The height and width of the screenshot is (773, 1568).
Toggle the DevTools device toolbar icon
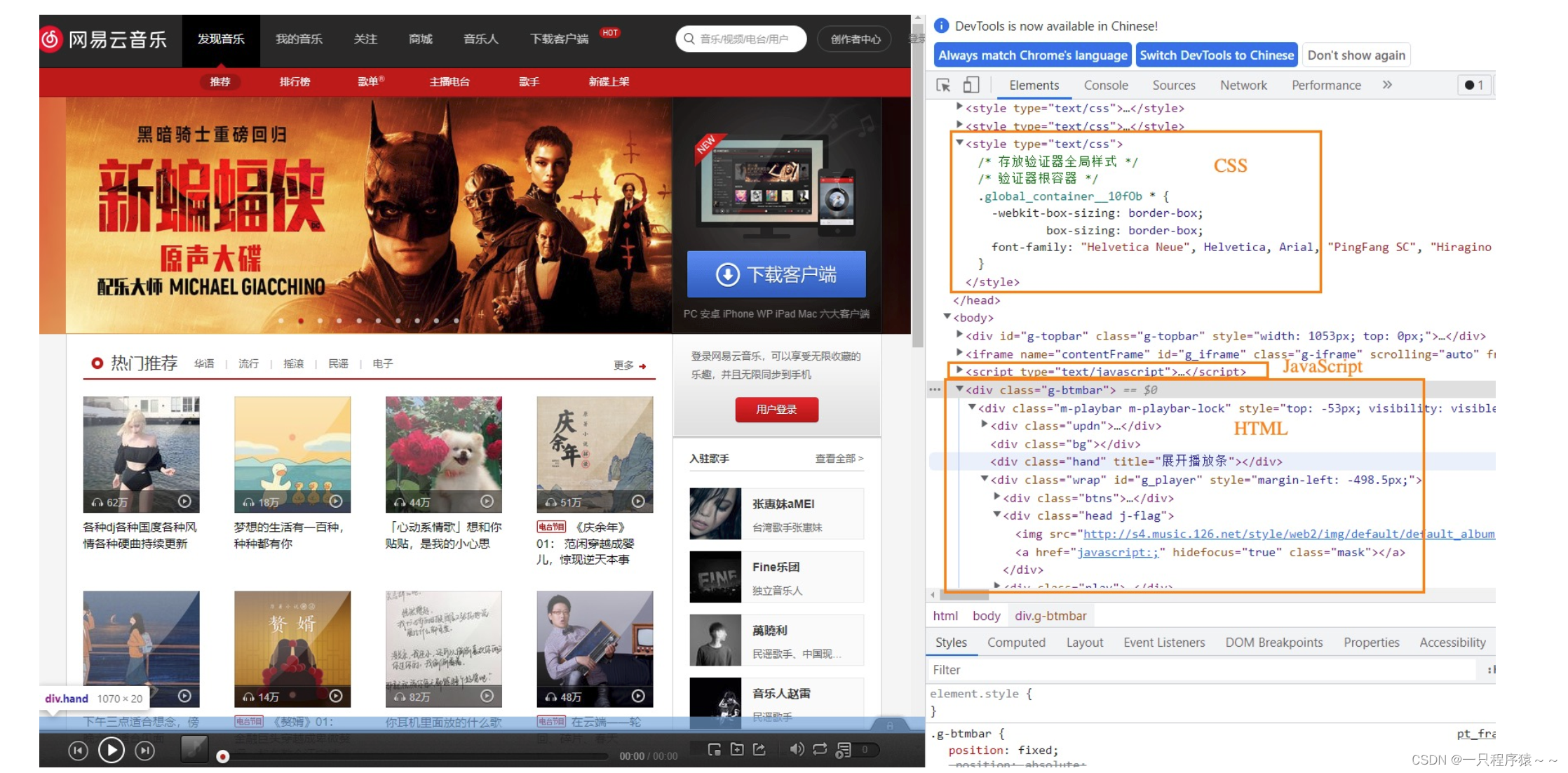click(971, 85)
